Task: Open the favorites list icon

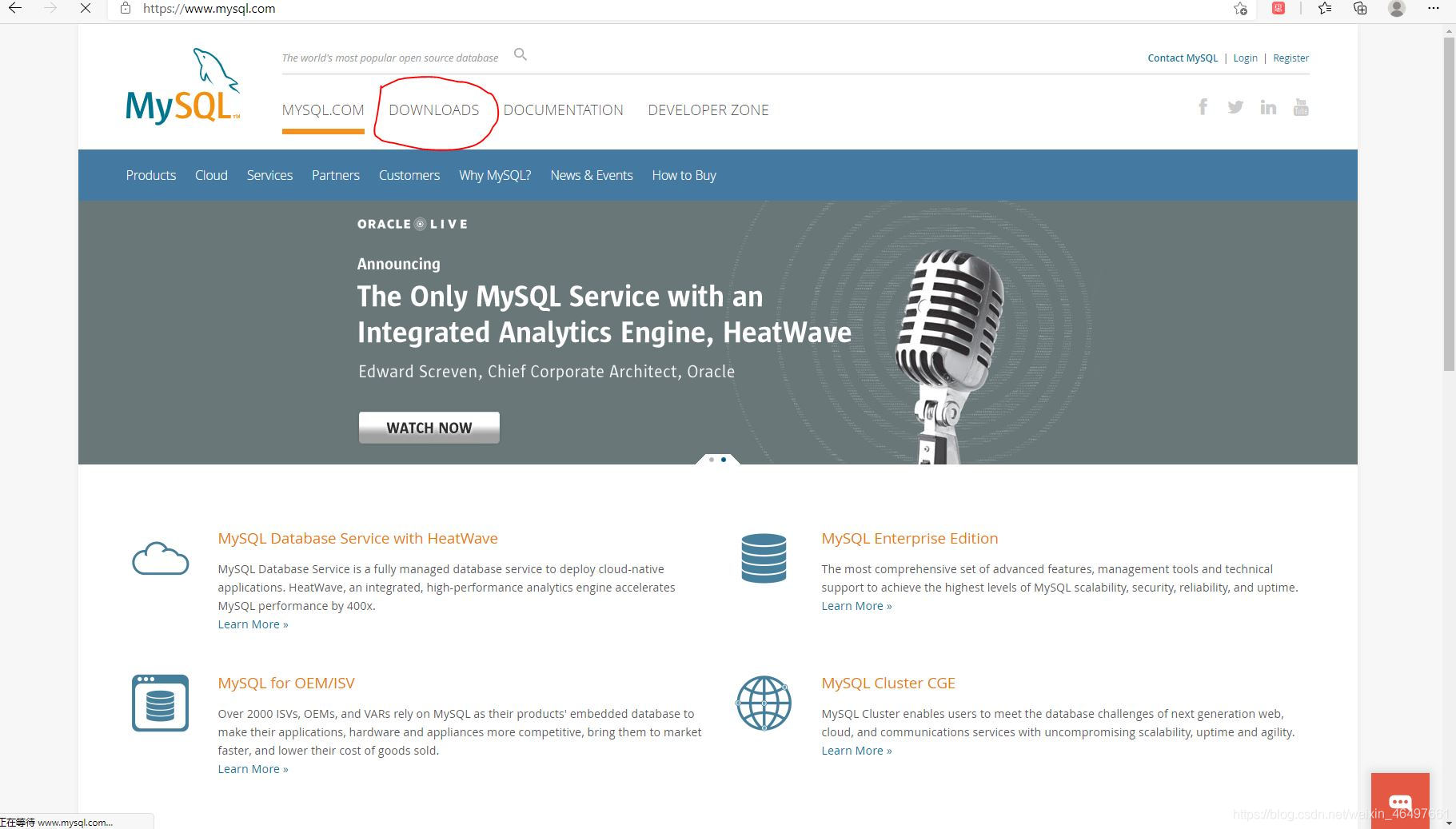Action: click(1325, 9)
